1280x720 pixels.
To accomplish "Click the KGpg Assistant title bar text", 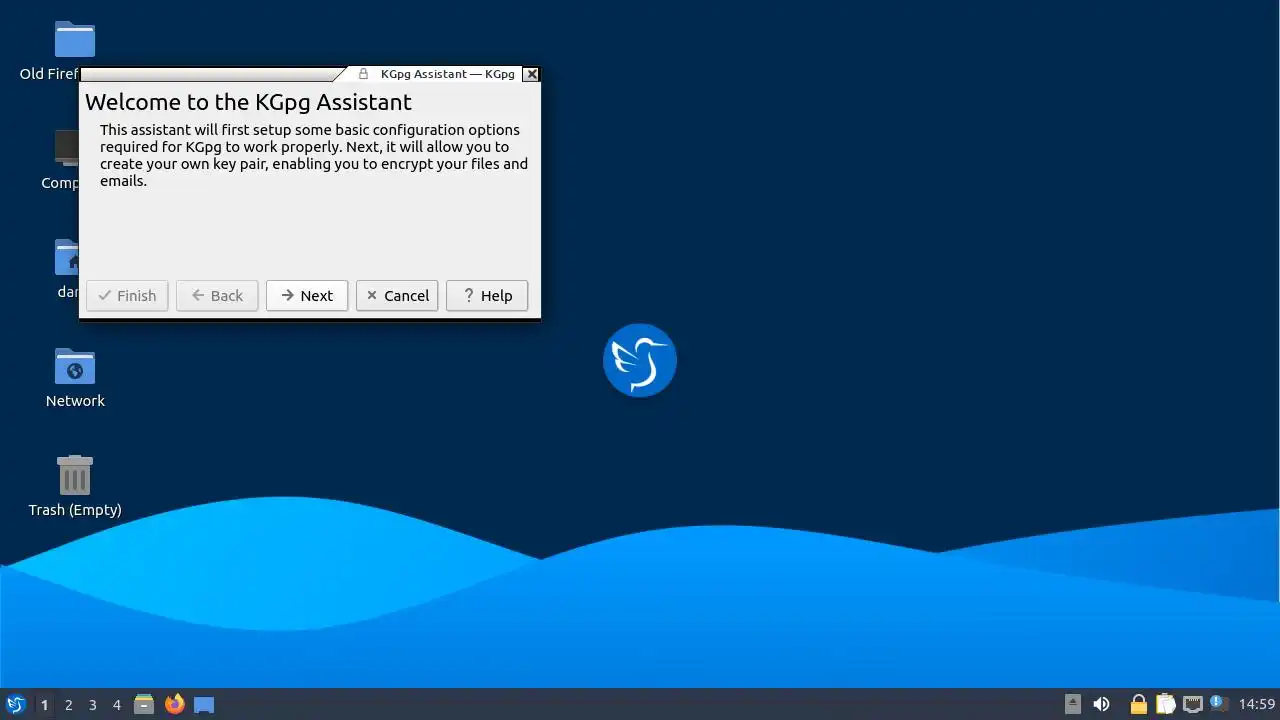I will (x=447, y=74).
